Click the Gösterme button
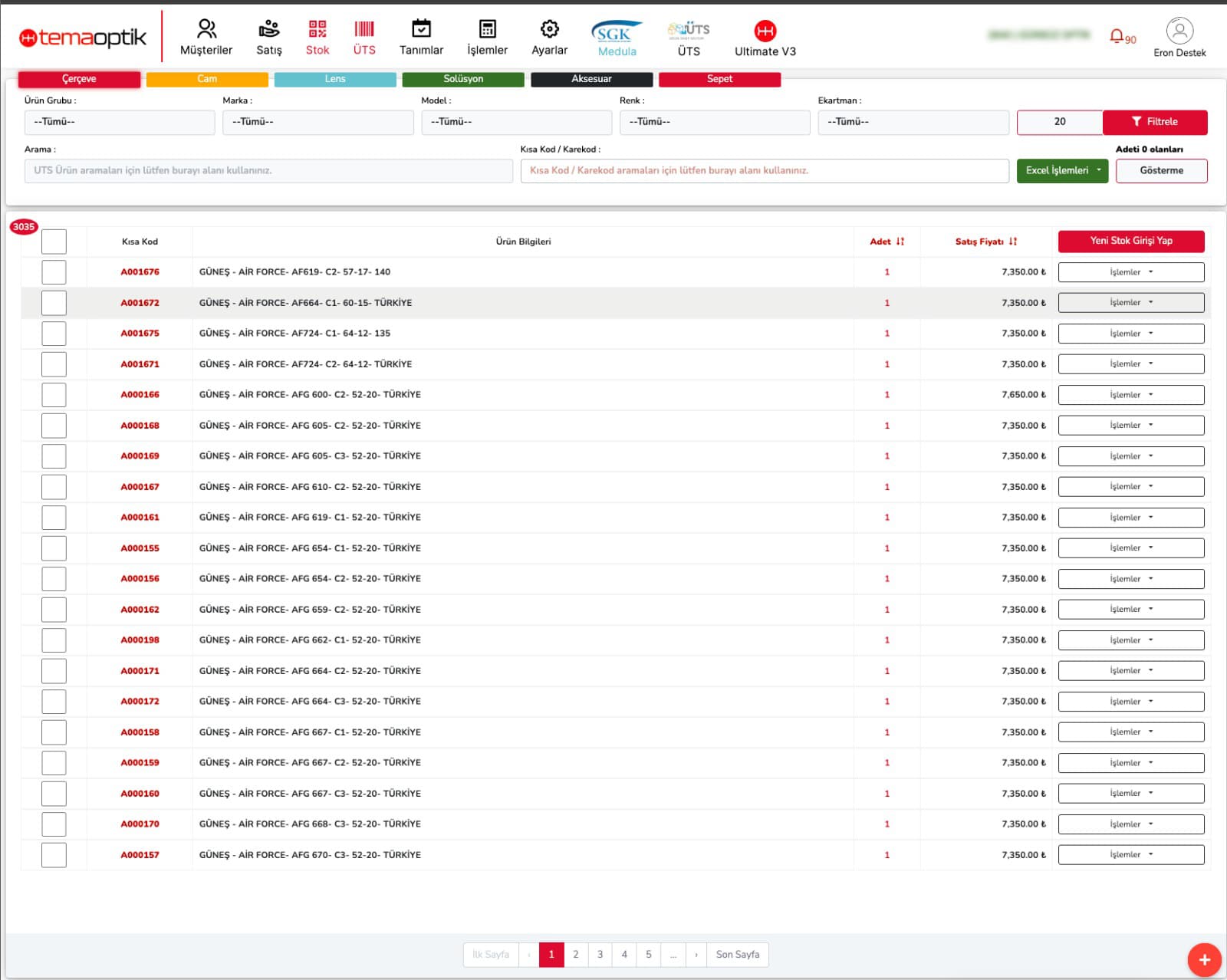The height and width of the screenshot is (980, 1227). tap(1161, 171)
